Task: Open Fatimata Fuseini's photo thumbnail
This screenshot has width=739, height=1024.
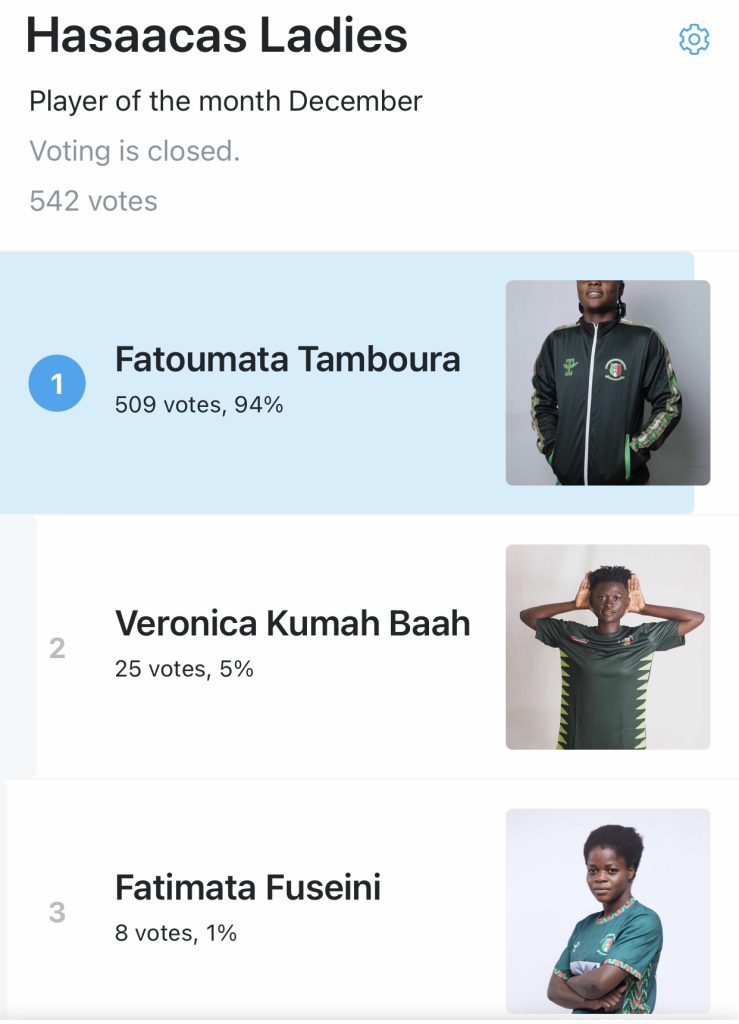Action: point(608,911)
